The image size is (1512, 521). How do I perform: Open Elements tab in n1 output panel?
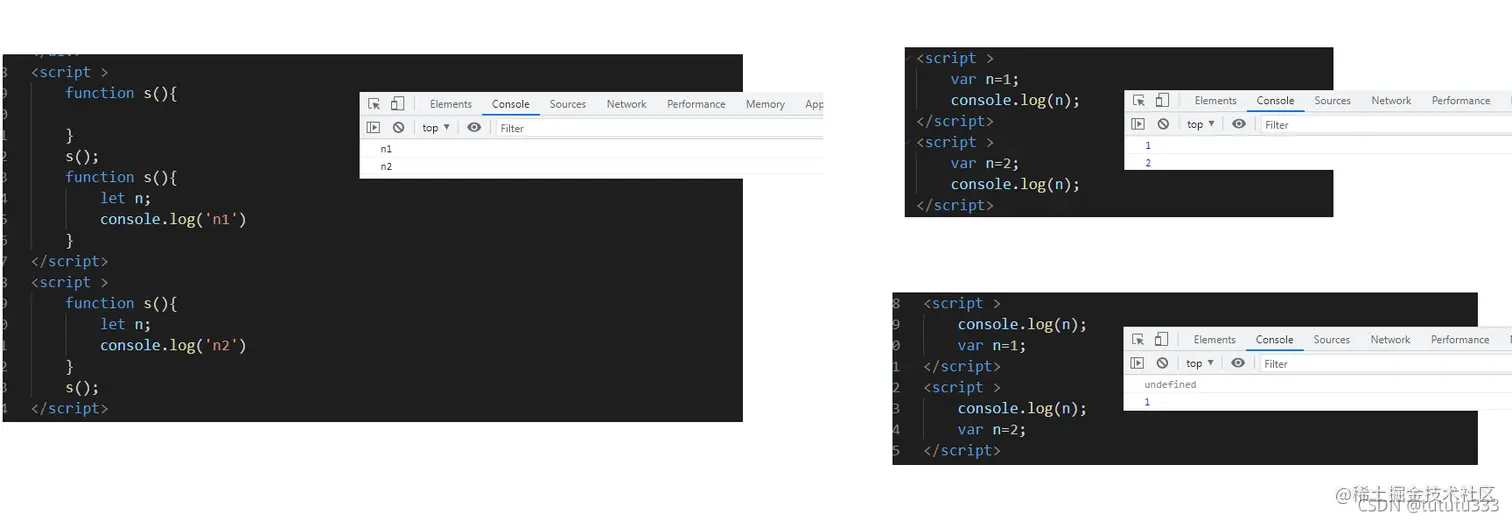[x=451, y=104]
